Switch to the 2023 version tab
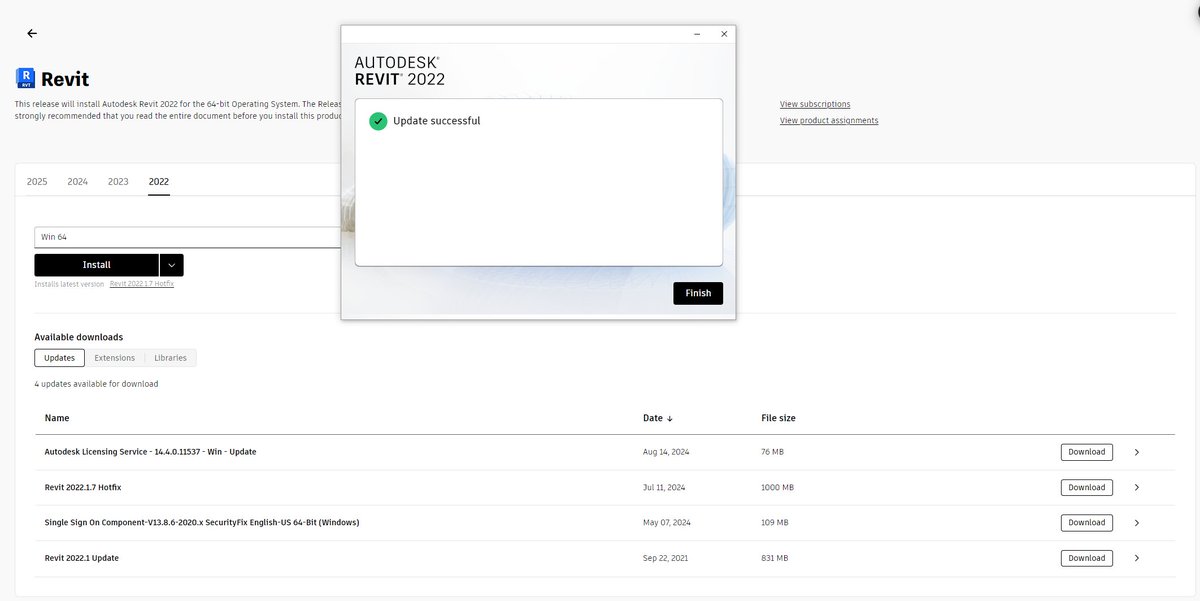 (118, 182)
